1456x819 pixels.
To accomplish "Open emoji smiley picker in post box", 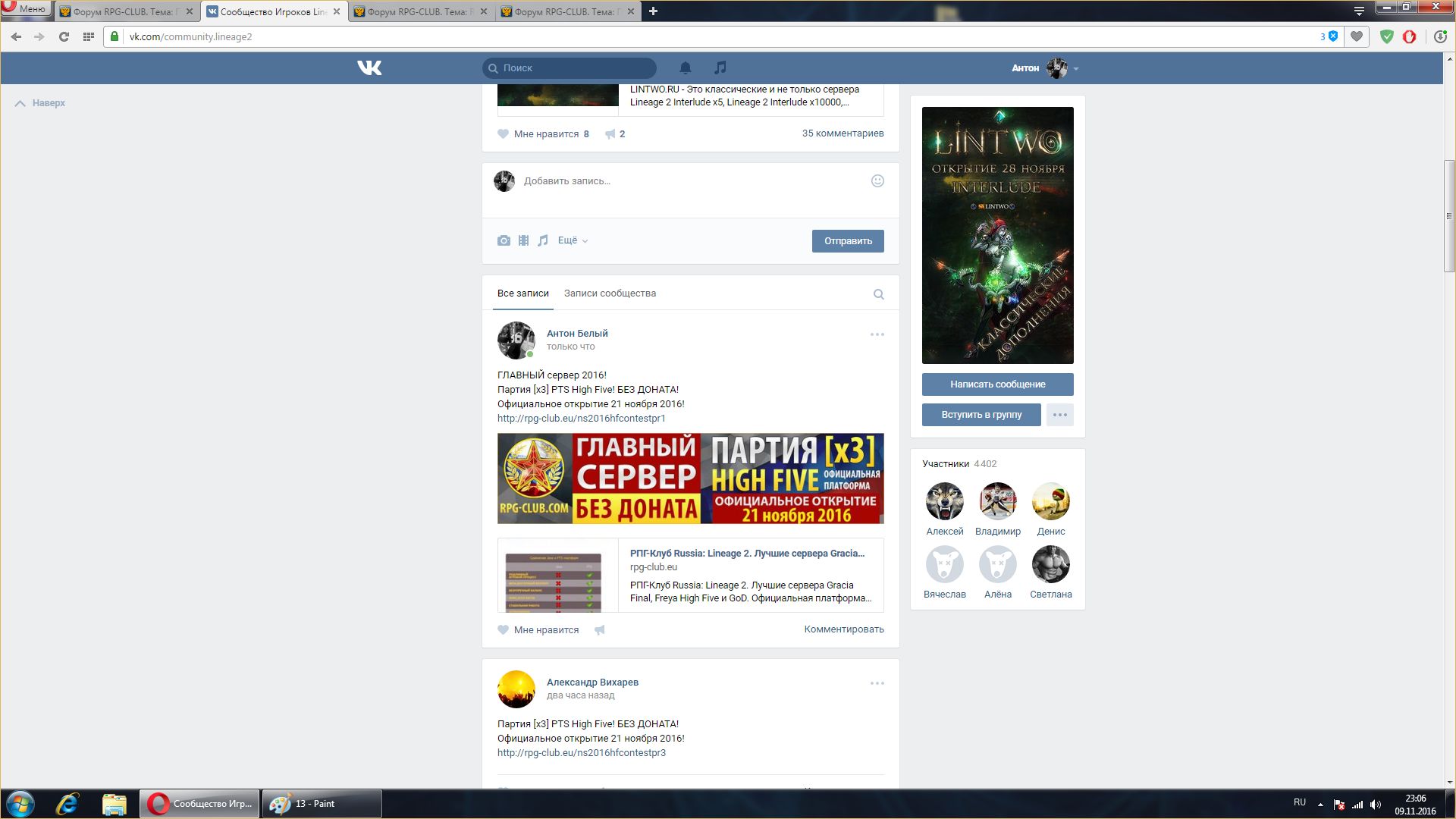I will (877, 180).
